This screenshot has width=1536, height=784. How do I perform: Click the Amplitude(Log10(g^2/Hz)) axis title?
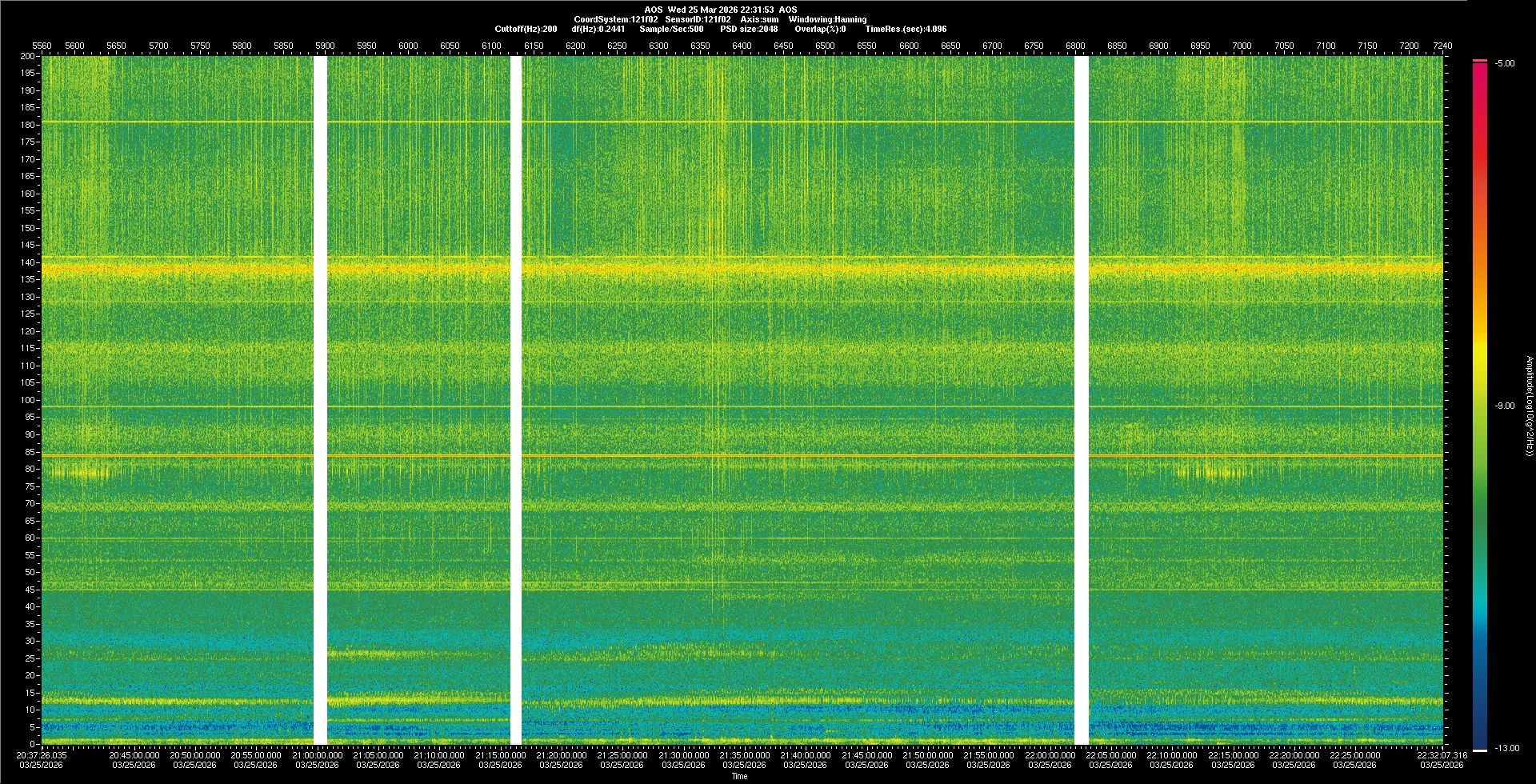[1529, 406]
